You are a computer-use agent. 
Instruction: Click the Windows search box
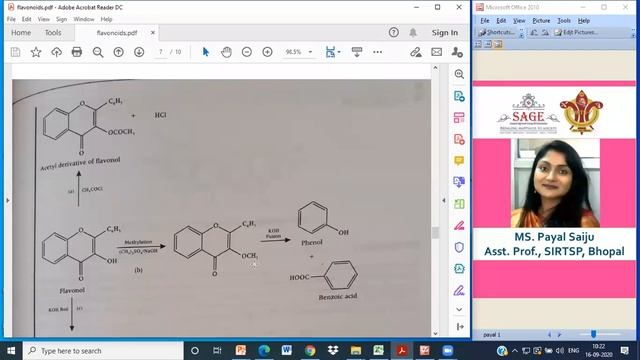click(x=103, y=351)
